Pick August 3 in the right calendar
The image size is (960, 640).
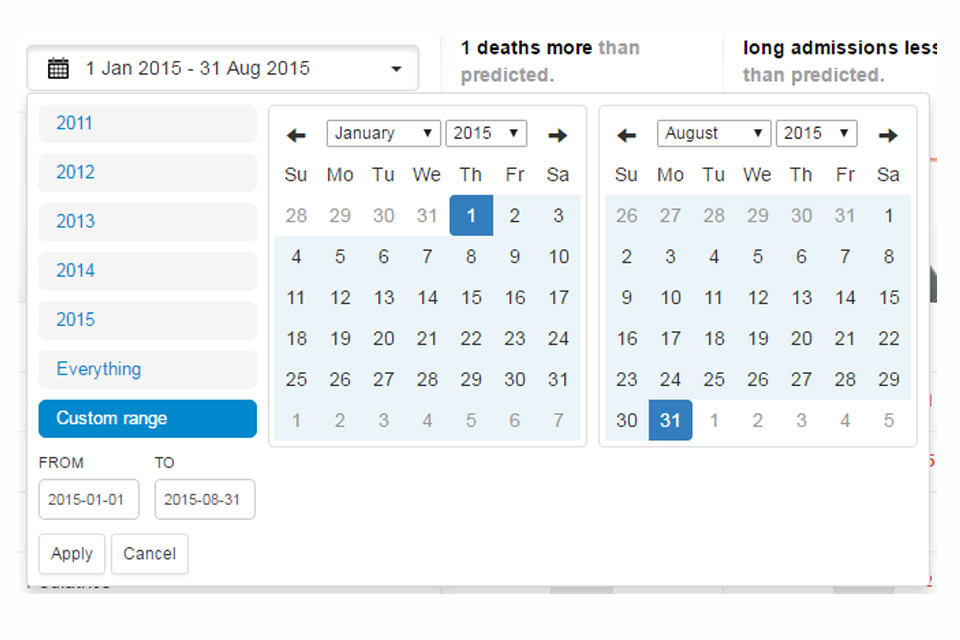coord(670,257)
